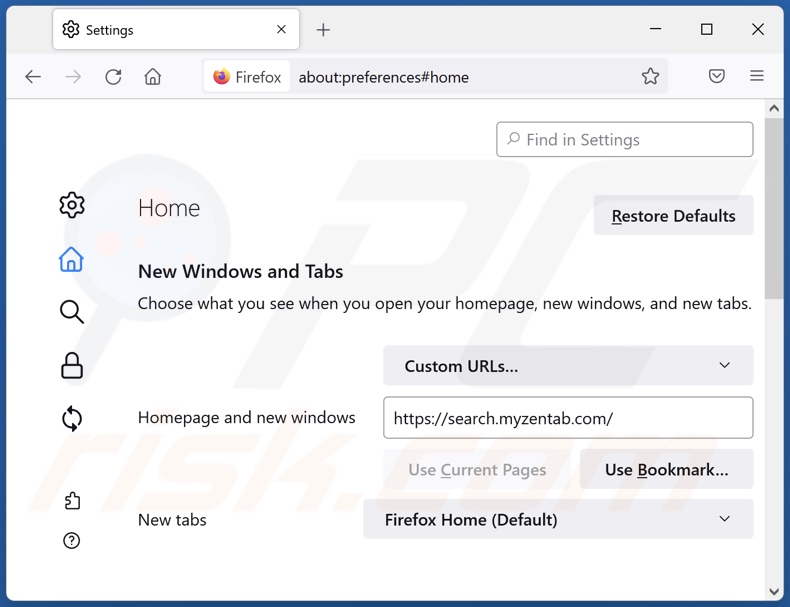Open the Pocket save icon
This screenshot has height=607, width=790.
click(717, 77)
